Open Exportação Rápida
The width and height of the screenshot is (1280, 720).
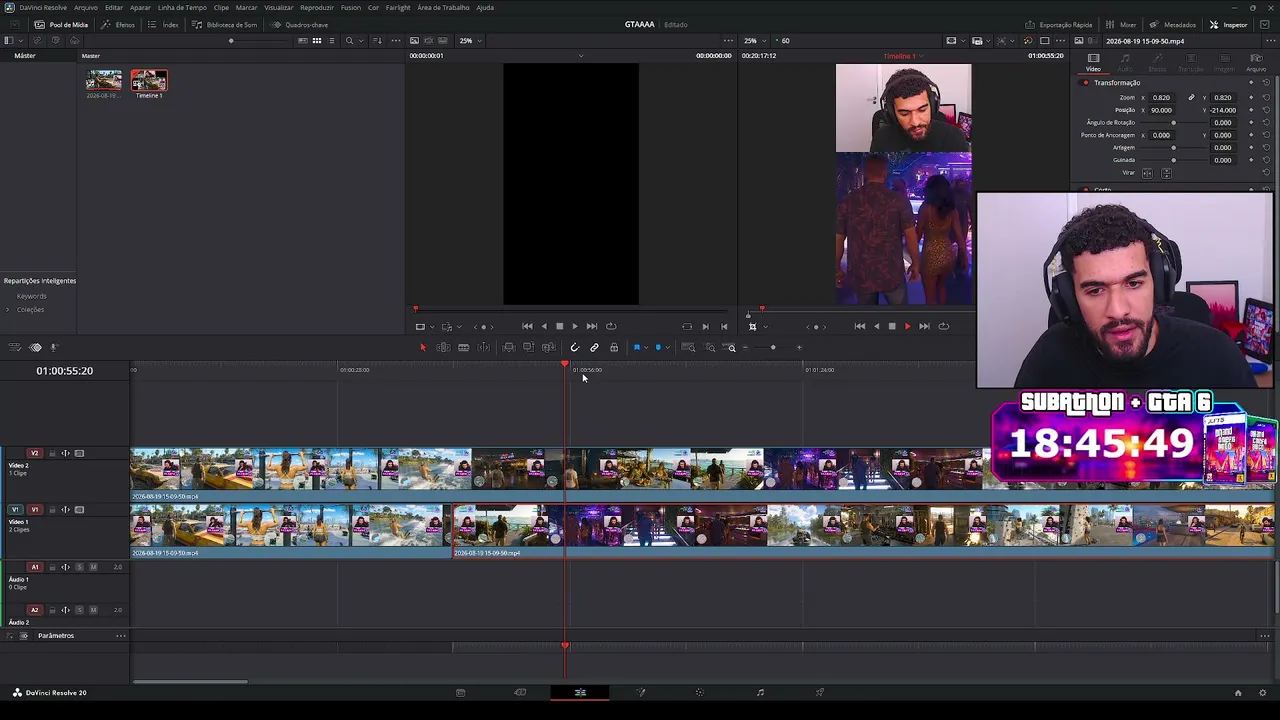click(x=1058, y=24)
